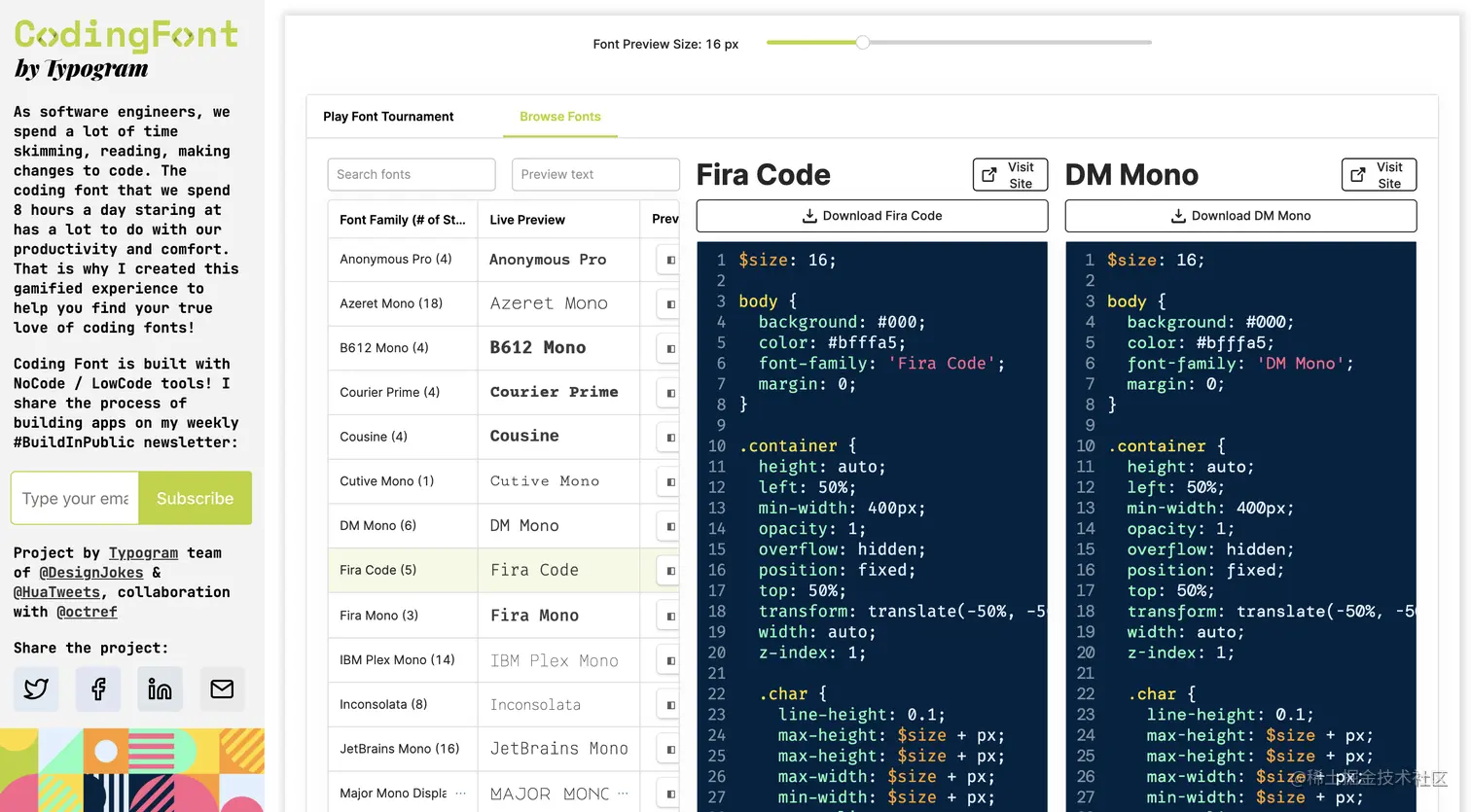The width and height of the screenshot is (1471, 812).
Task: Click the Facebook share icon
Action: pos(97,688)
